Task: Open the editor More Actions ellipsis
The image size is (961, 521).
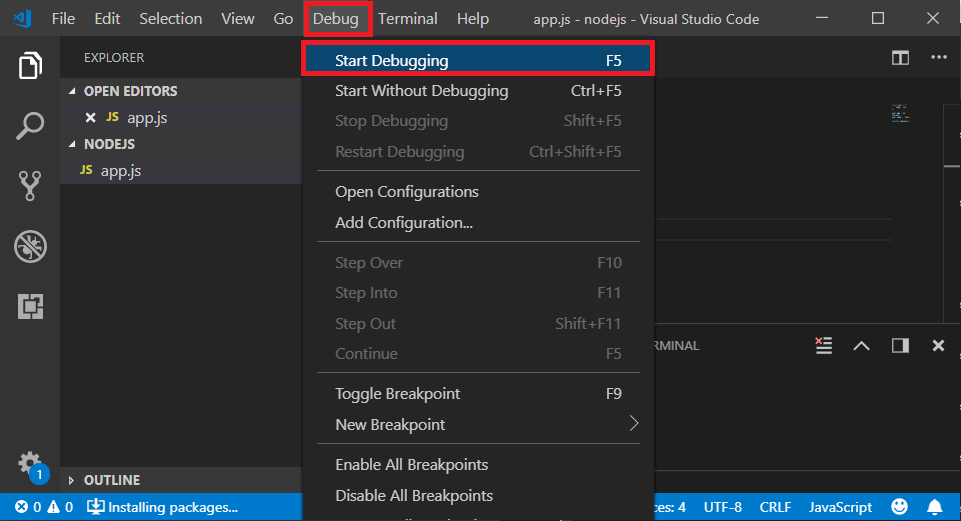Action: [939, 57]
